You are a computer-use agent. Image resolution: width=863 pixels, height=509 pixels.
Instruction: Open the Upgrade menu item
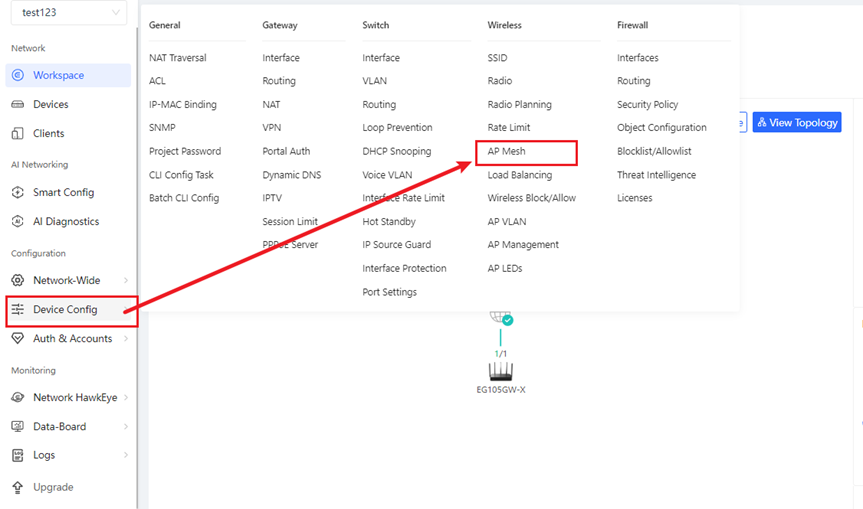(x=68, y=487)
